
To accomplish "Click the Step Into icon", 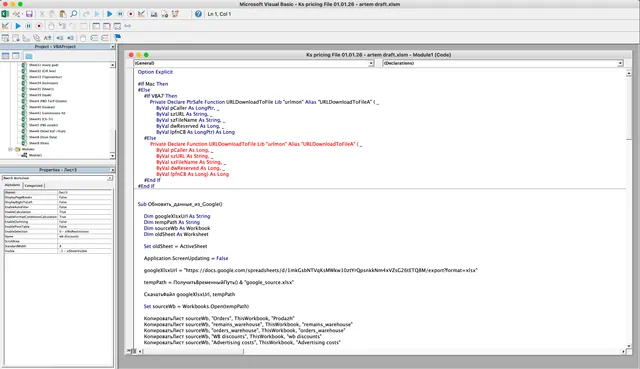I will click(x=62, y=26).
